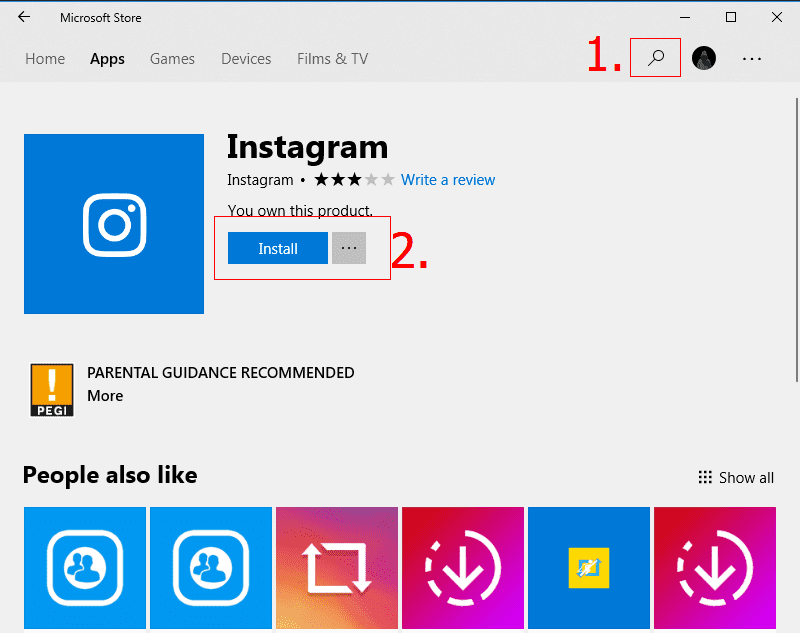The height and width of the screenshot is (633, 800).
Task: Maximize the Microsoft Store window
Action: (x=731, y=17)
